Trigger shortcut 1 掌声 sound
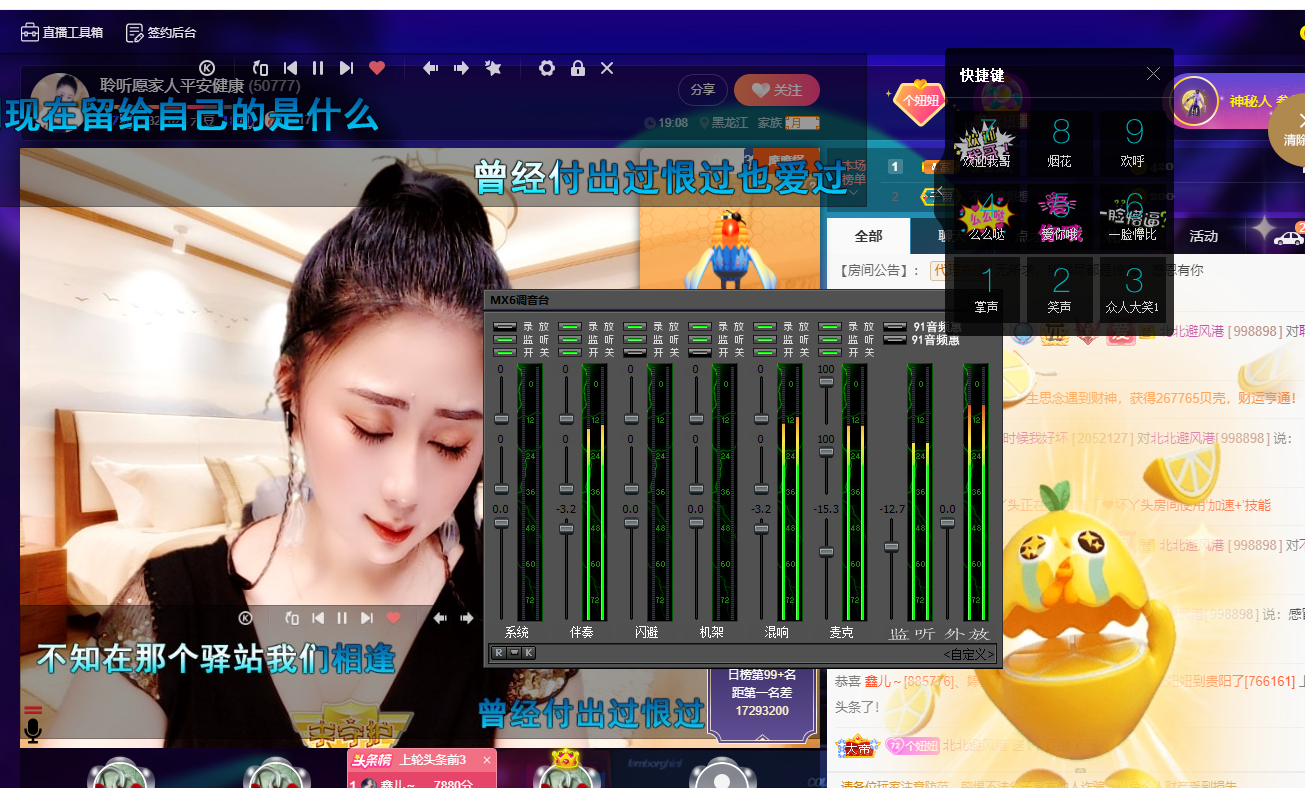 [987, 290]
